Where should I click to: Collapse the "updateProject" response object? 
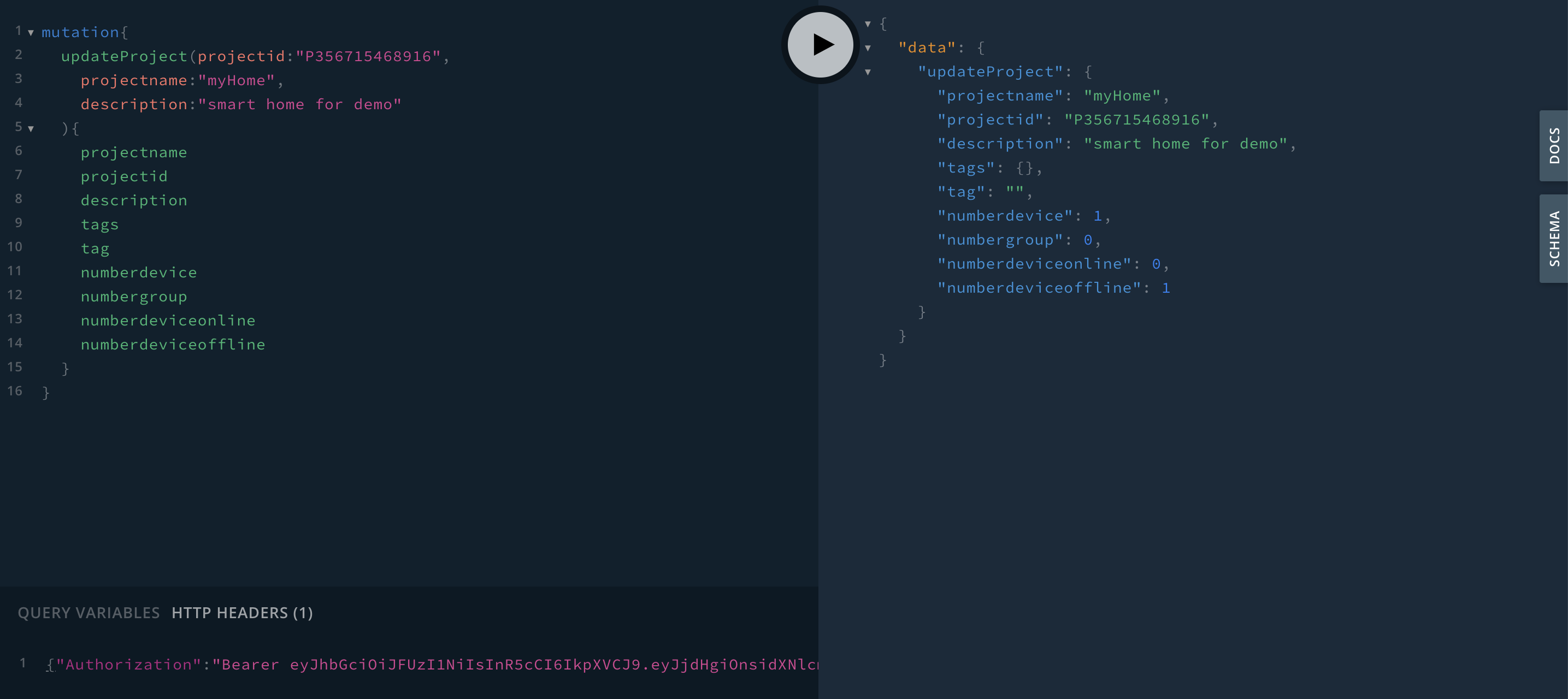868,73
